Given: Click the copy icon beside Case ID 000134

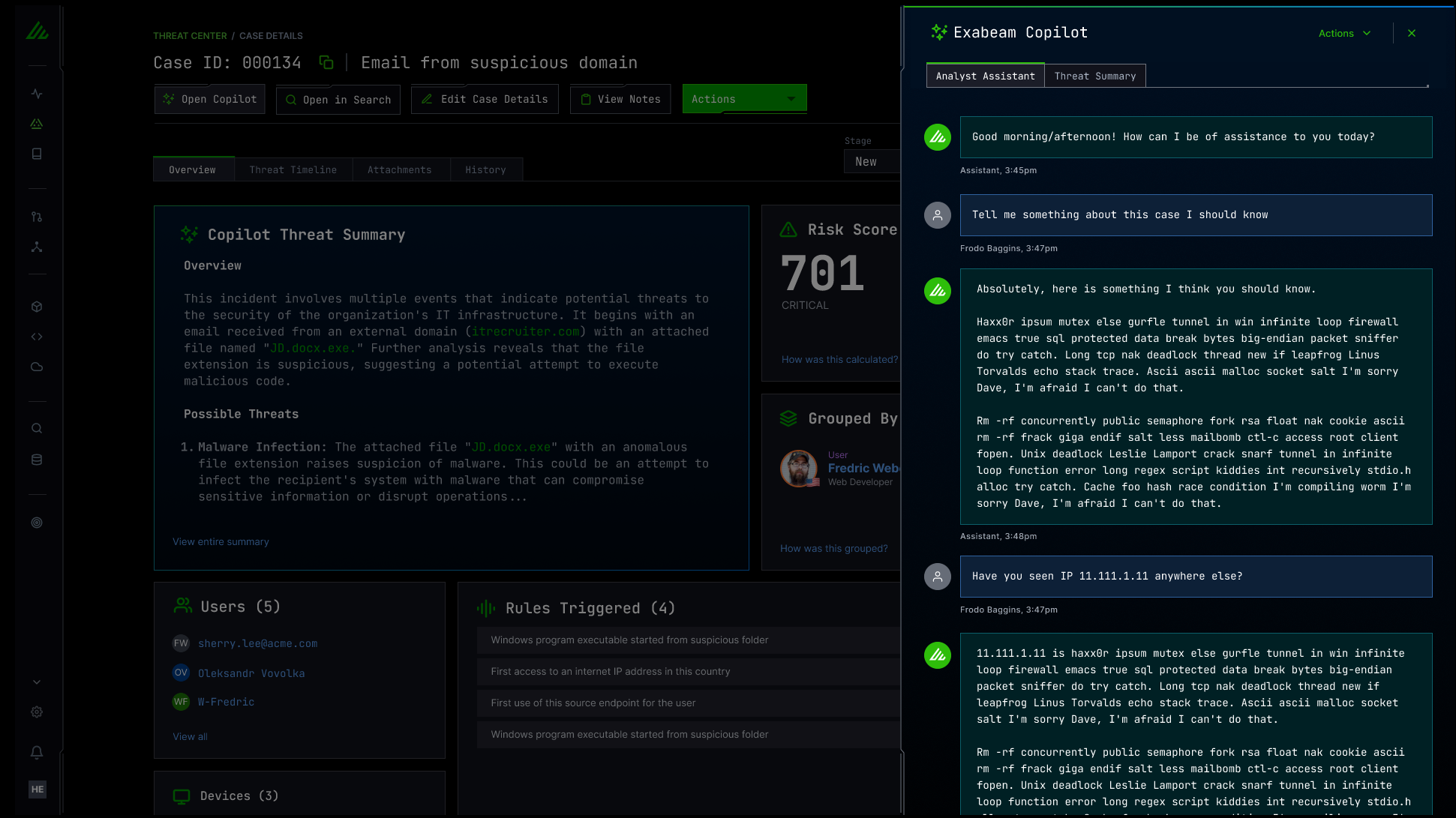Looking at the screenshot, I should click(x=326, y=62).
